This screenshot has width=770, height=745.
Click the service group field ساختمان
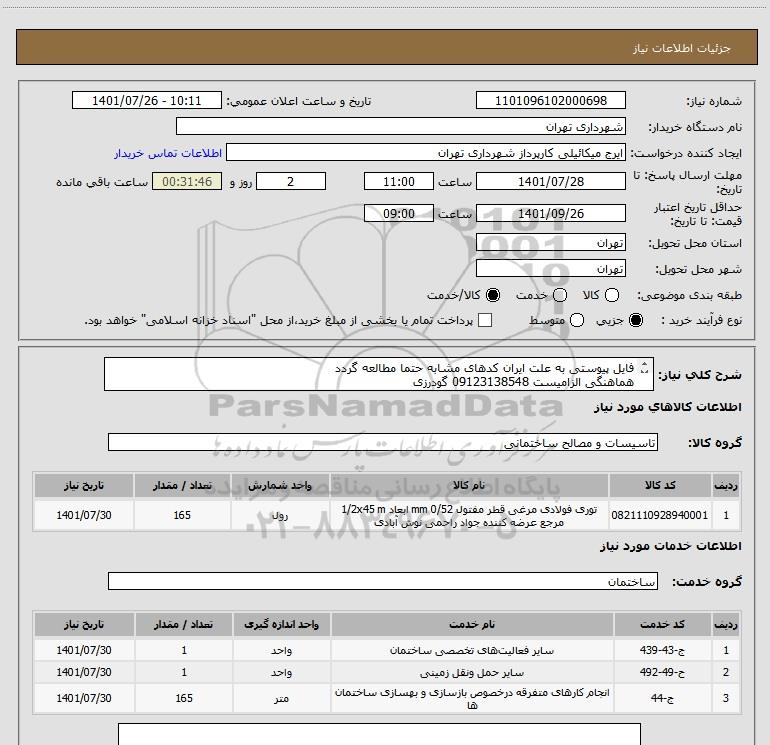[383, 581]
